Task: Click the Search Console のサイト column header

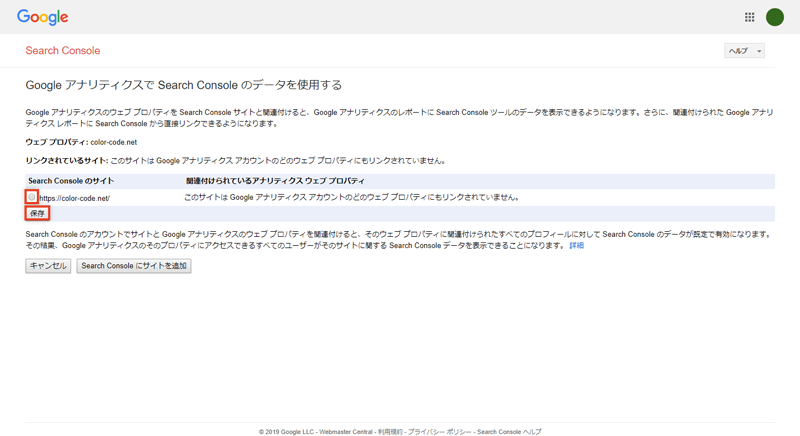Action: (71, 181)
